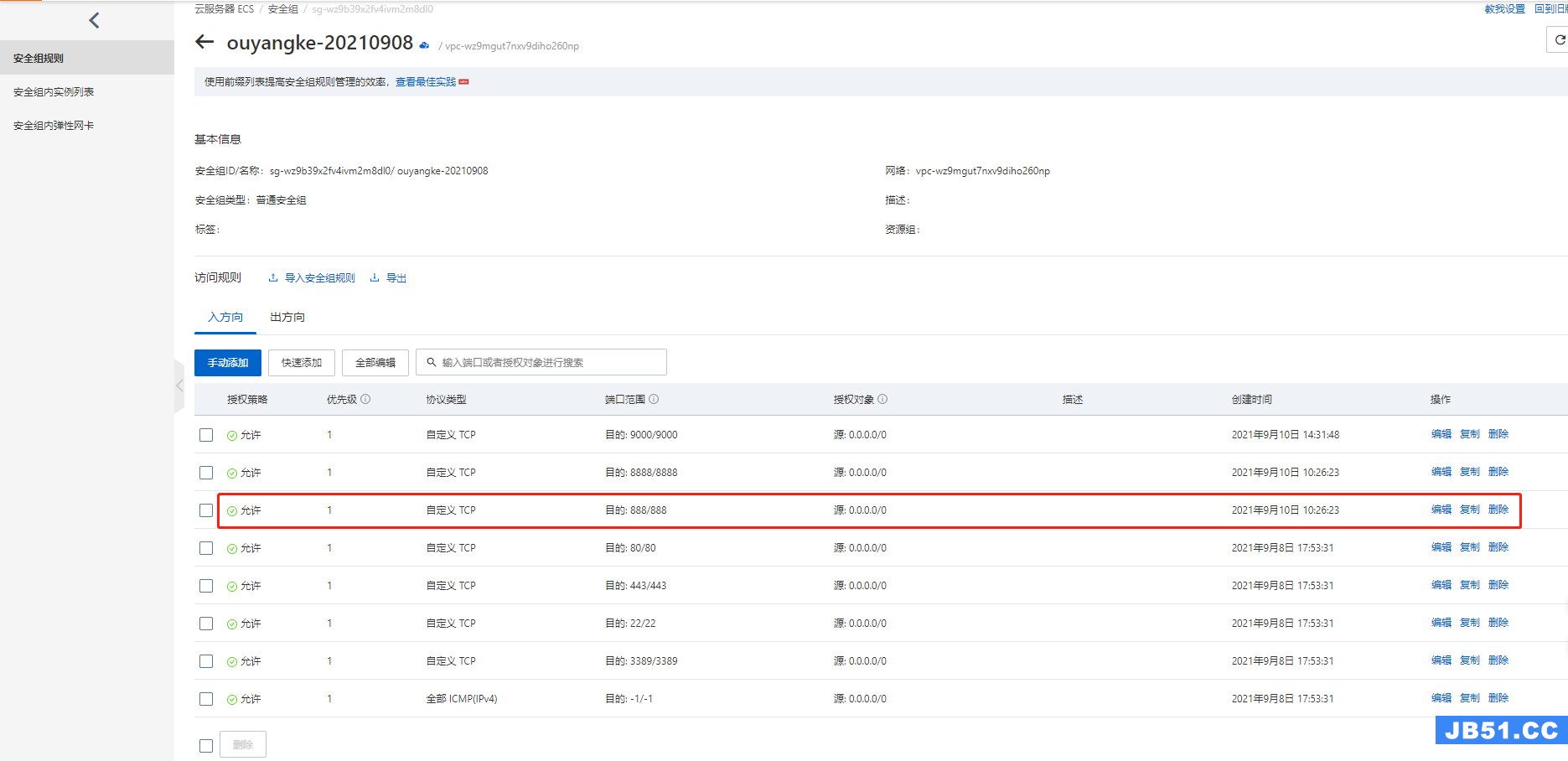Image resolution: width=1568 pixels, height=761 pixels.
Task: Click 安全组 breadcrumb link
Action: coord(282,9)
